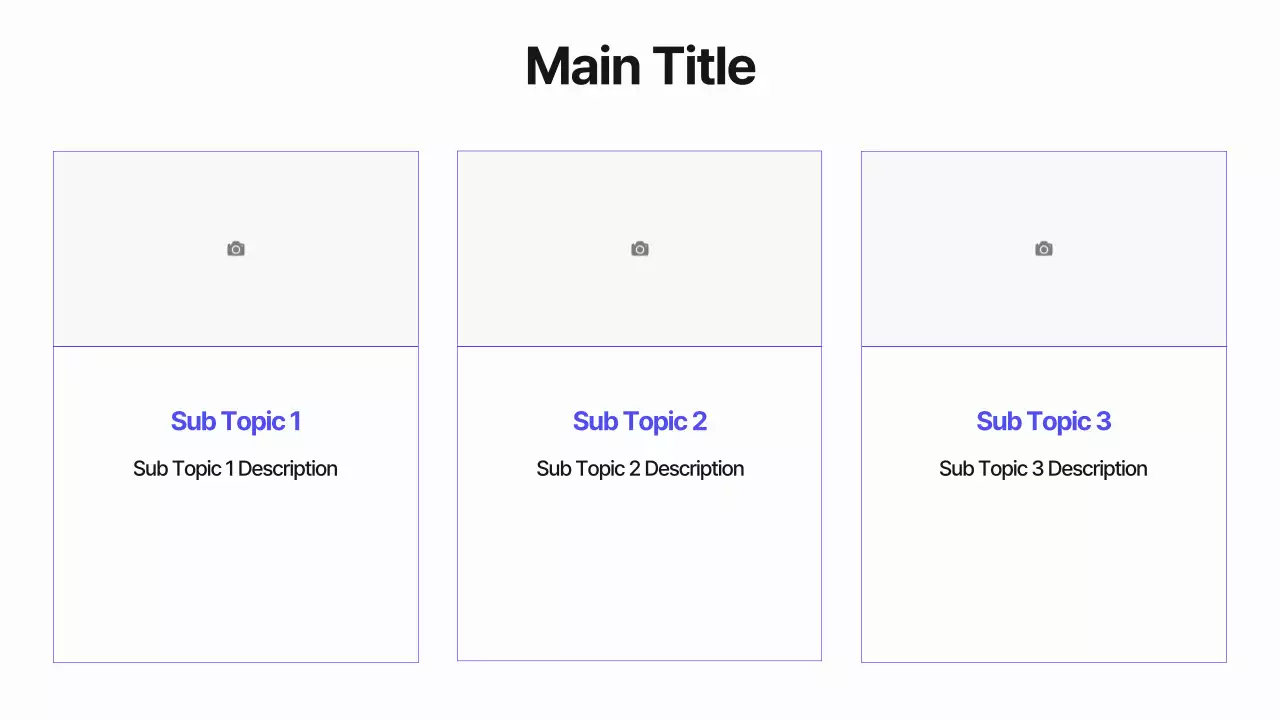
Task: Select the Sub Topic 2 heading
Action: click(x=640, y=421)
